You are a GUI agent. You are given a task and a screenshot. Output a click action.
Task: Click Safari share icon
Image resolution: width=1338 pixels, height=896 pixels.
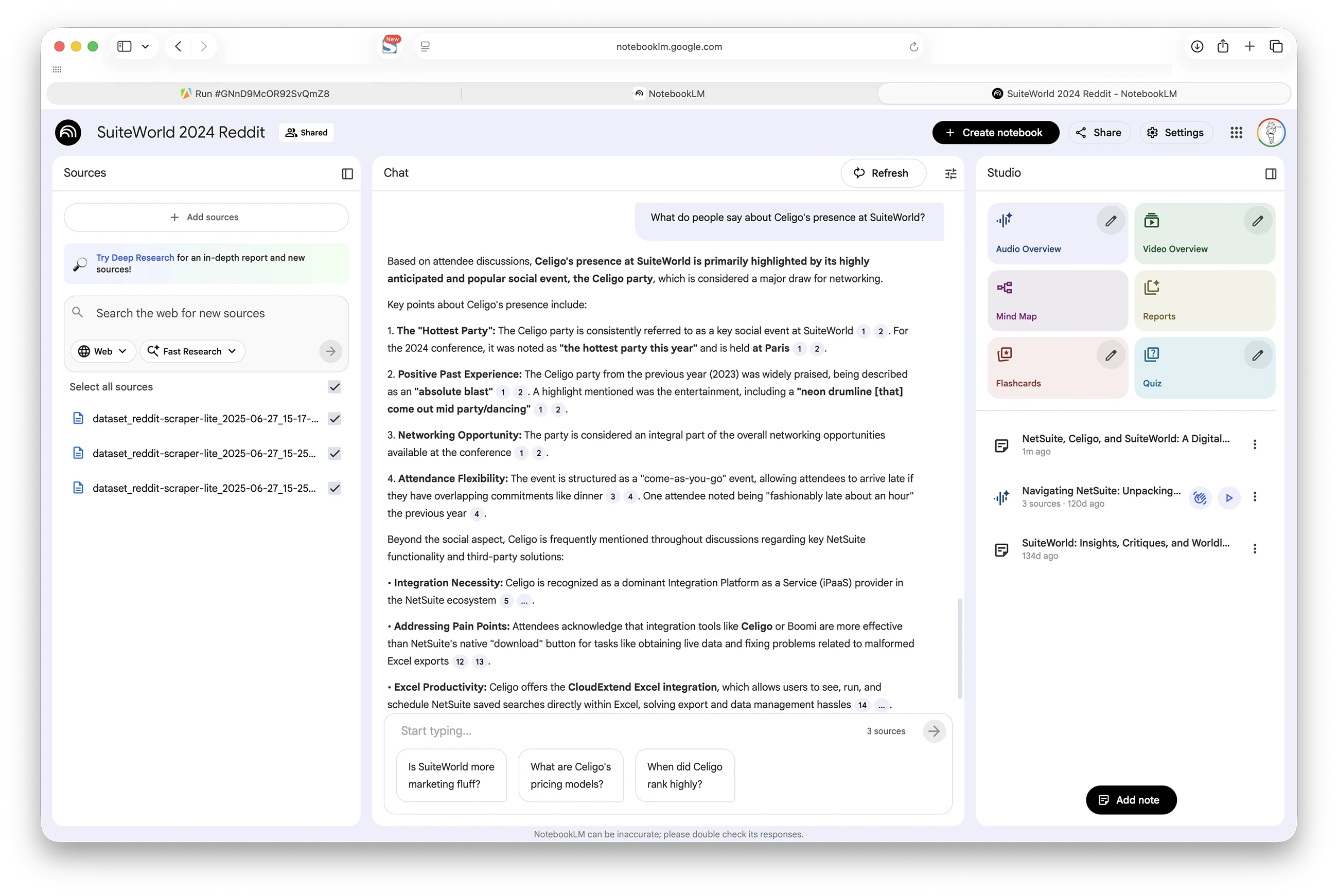1223,46
